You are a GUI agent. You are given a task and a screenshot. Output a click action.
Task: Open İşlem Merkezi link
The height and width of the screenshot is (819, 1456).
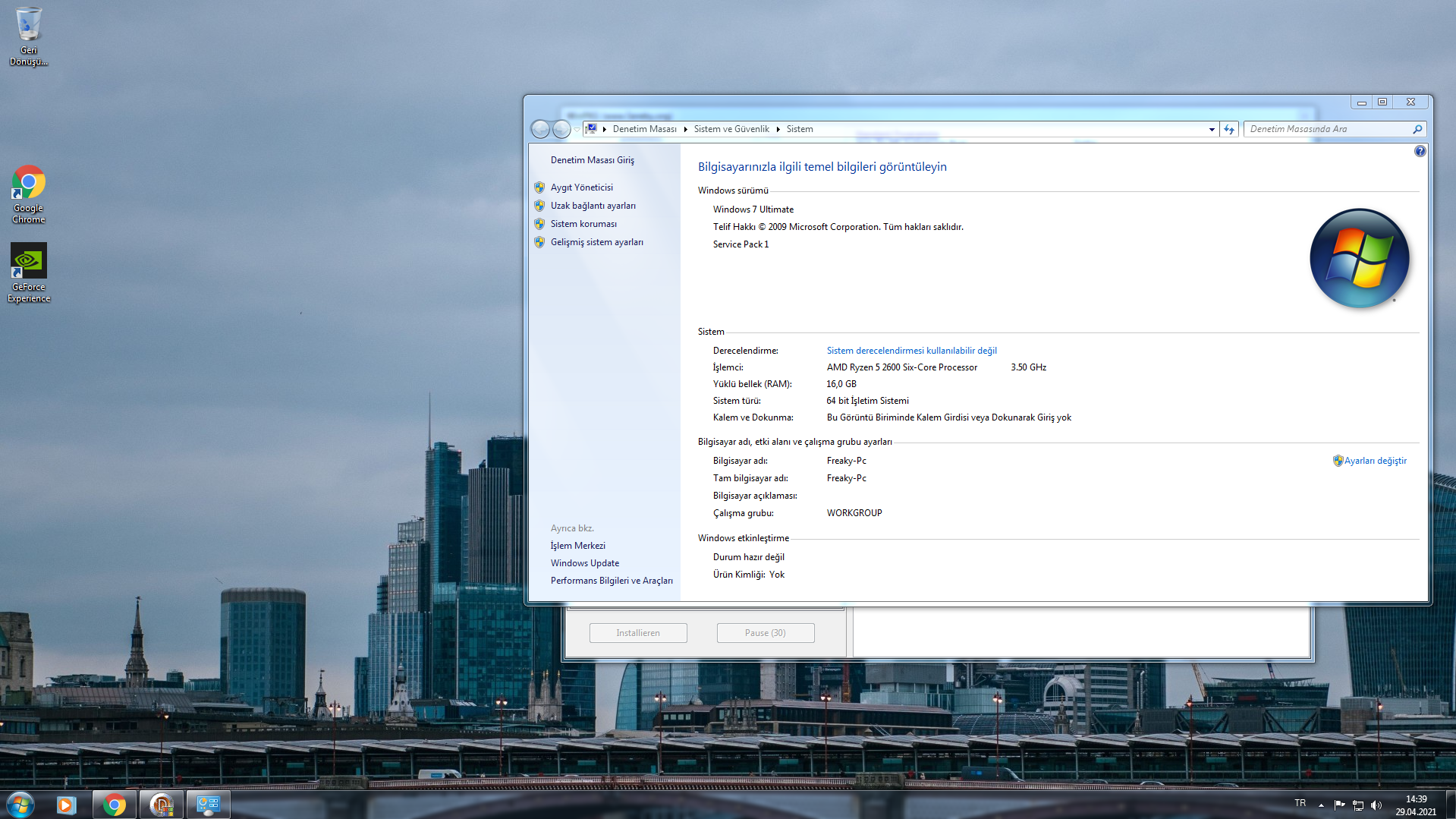click(x=577, y=546)
